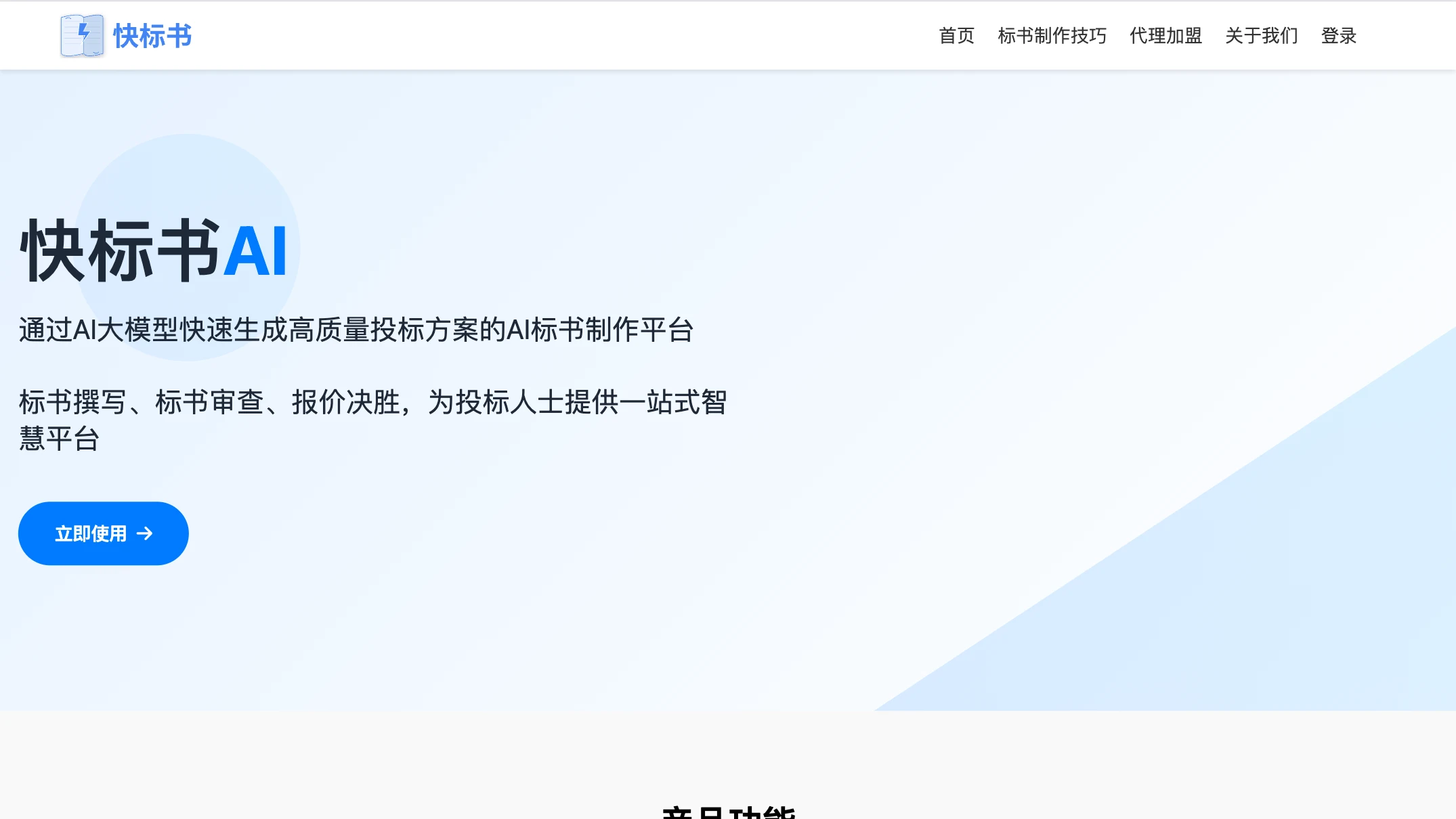Click the 标书撰写、标书审查、报价决胜 description text
This screenshot has height=819, width=1456.
[372, 420]
